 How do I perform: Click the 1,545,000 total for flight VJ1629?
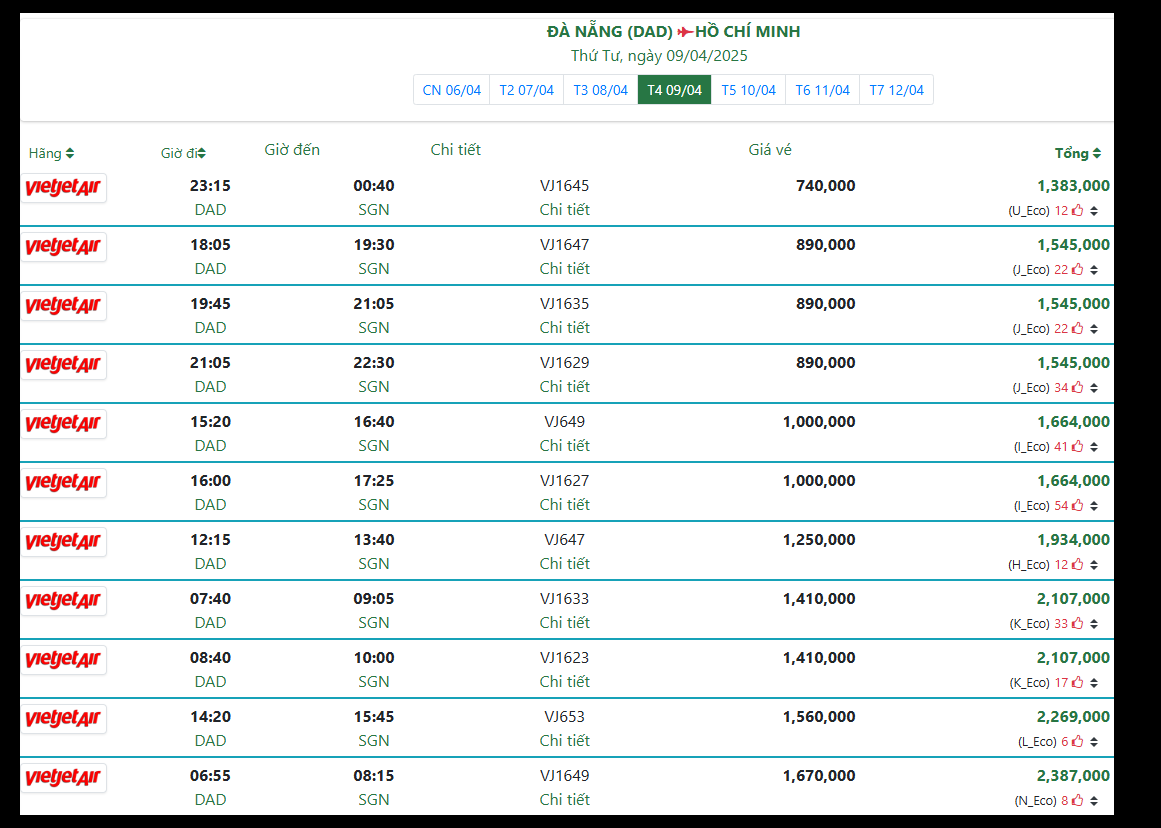pos(1073,363)
